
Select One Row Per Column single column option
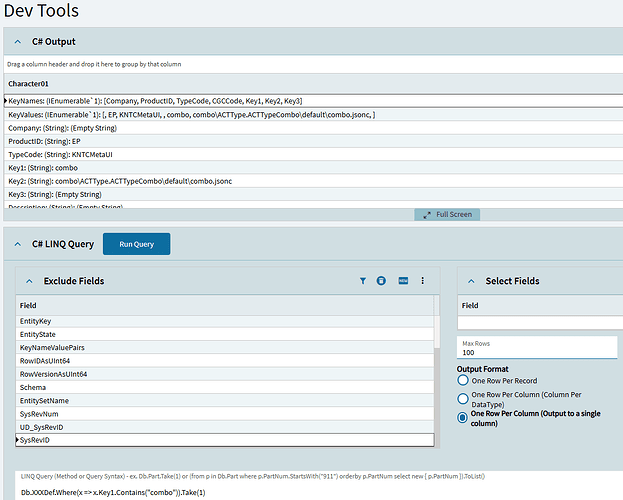point(462,417)
